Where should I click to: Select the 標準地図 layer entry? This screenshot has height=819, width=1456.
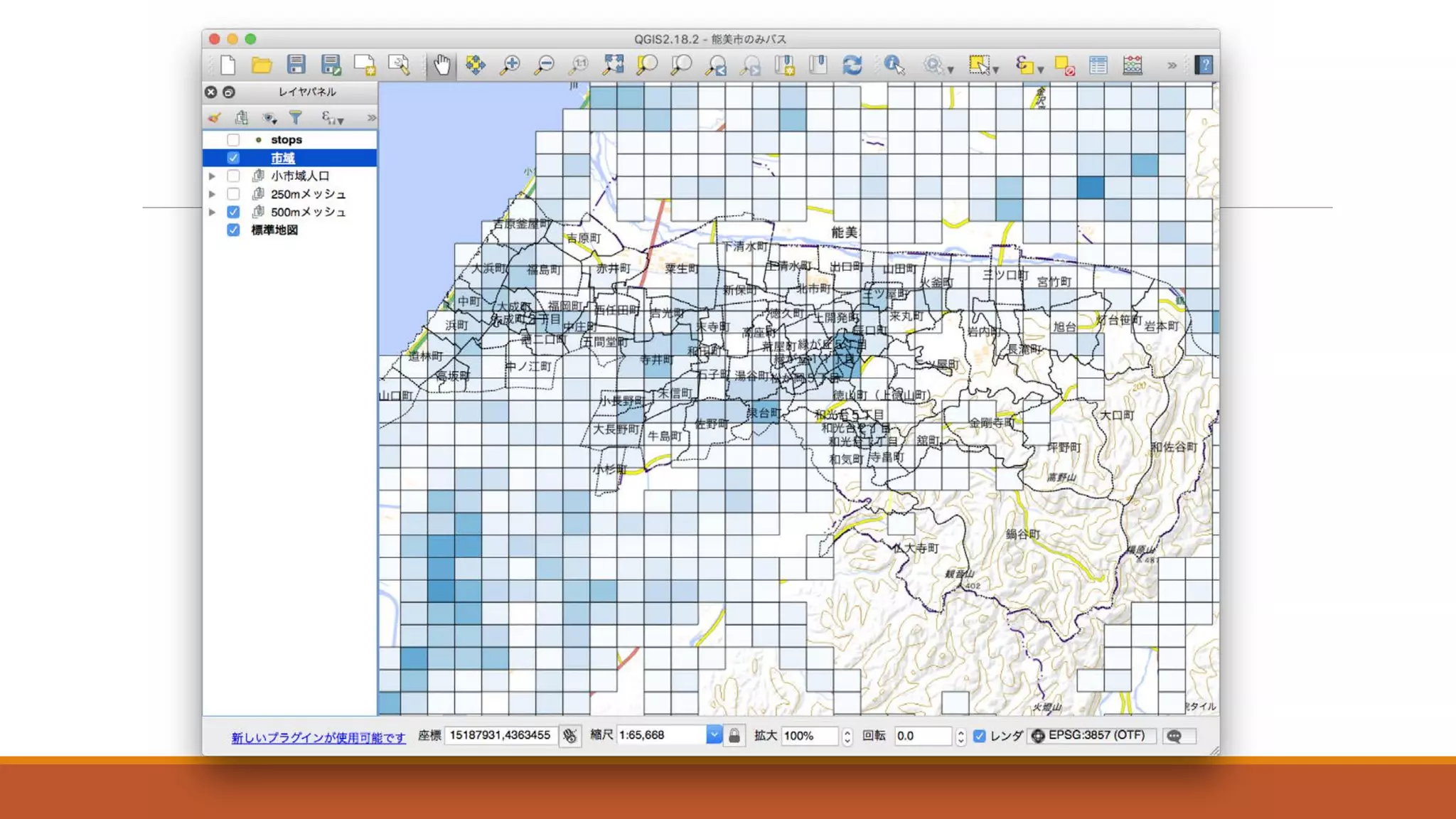click(274, 230)
